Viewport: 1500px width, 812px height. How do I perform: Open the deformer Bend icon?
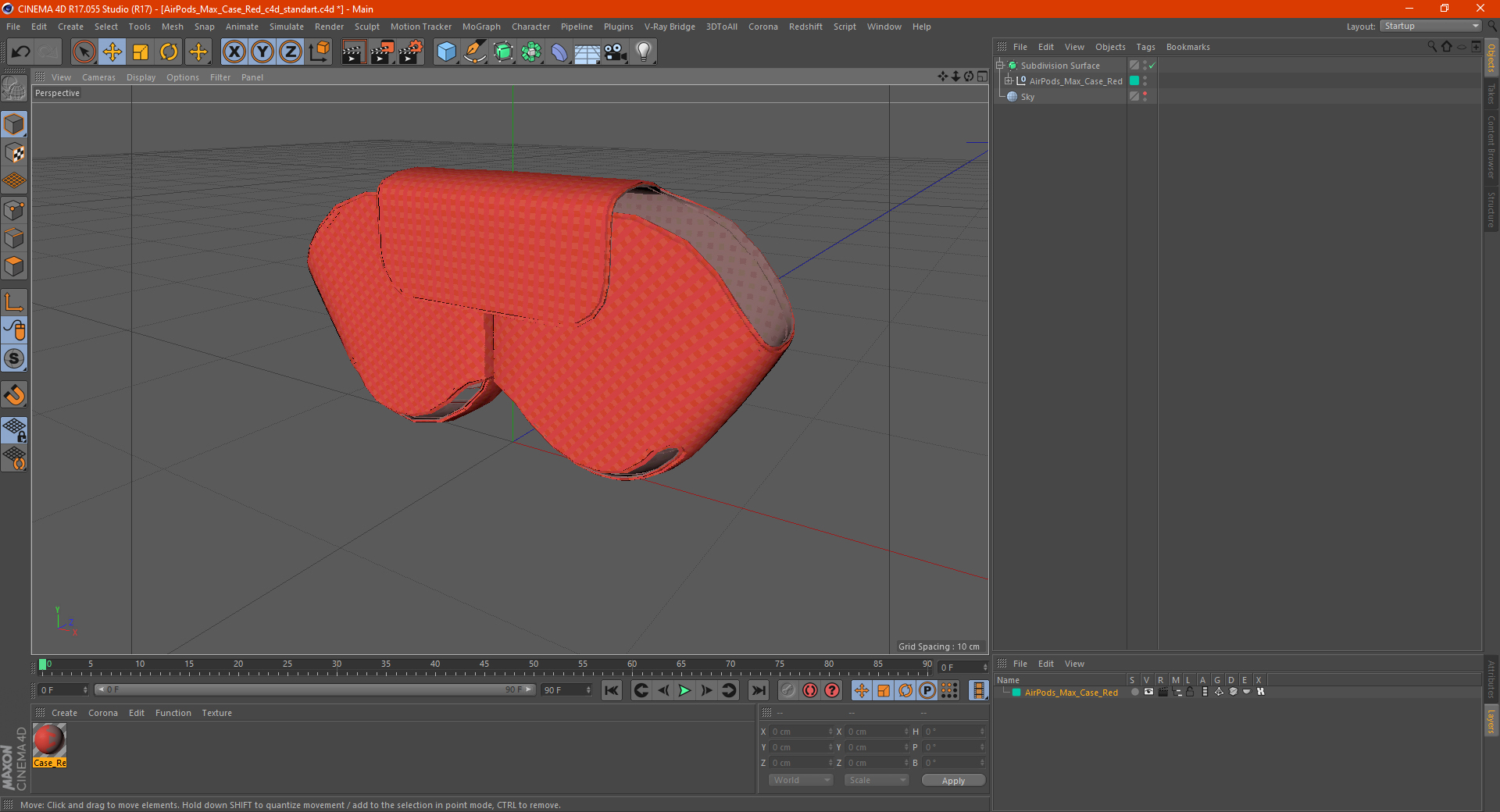tap(559, 52)
